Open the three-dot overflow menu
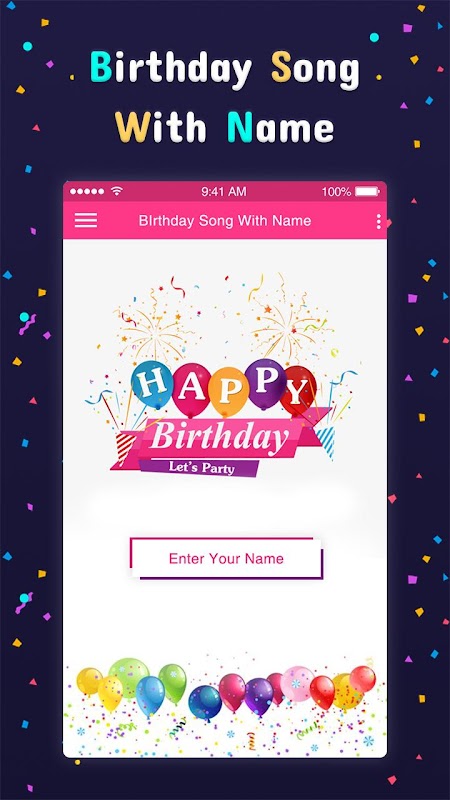This screenshot has height=800, width=450. pos(378,221)
